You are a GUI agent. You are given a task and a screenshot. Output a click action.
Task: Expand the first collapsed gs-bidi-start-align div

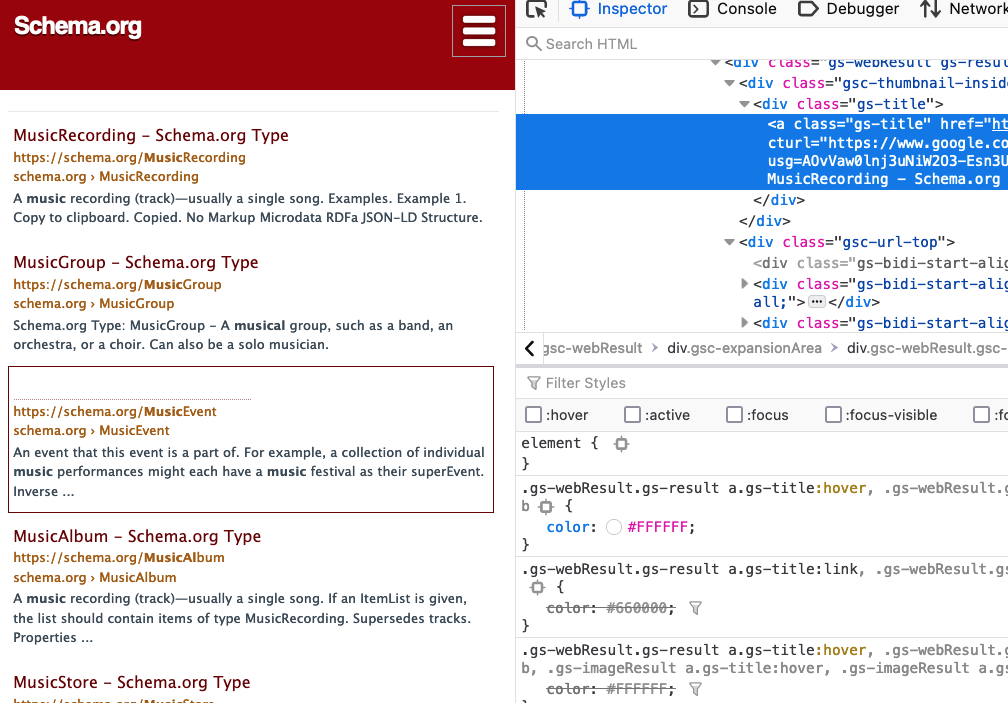pos(744,283)
